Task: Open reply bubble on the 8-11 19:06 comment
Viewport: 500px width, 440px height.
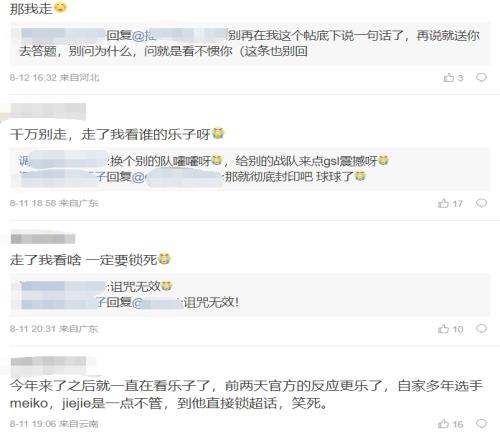Action: (x=481, y=424)
